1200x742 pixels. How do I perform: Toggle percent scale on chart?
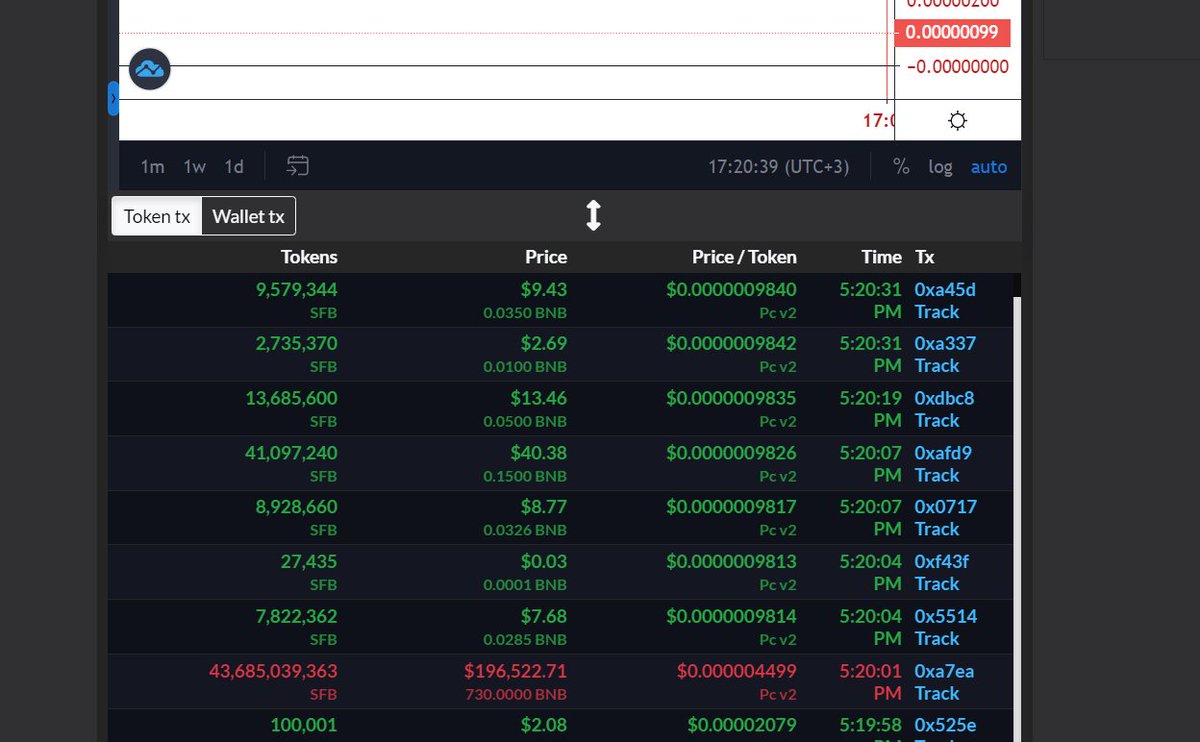(901, 167)
